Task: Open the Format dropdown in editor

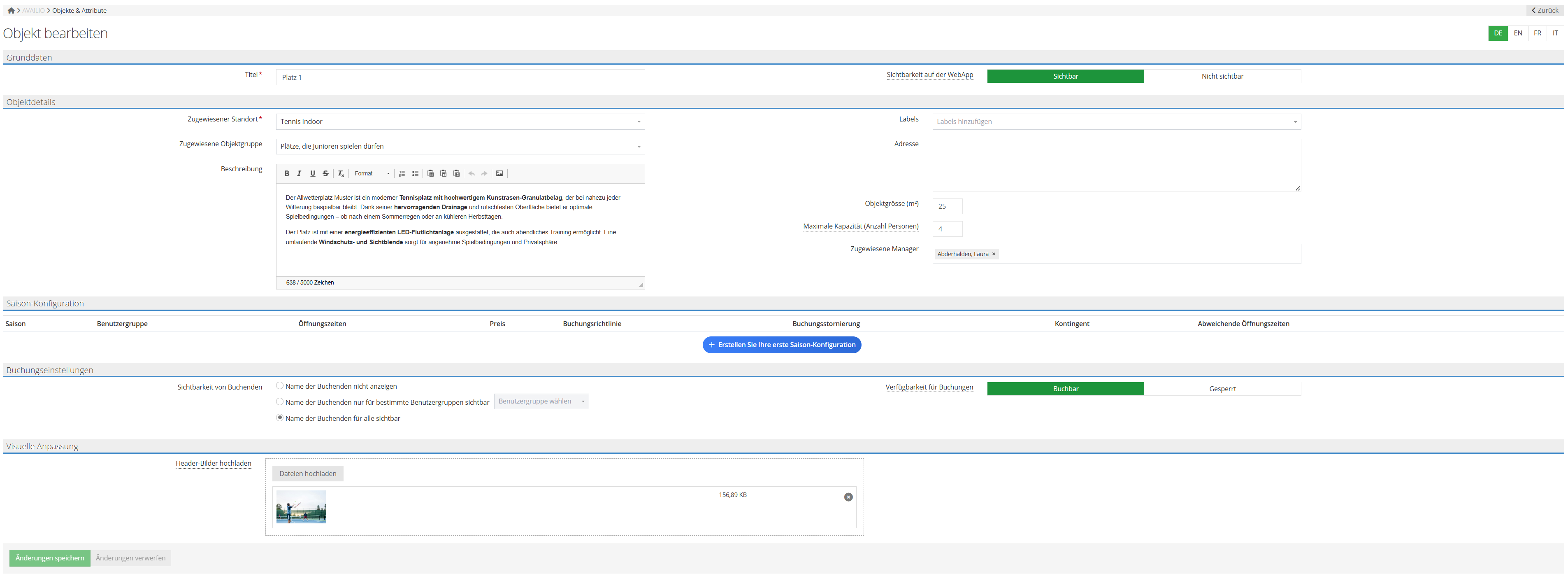Action: click(x=371, y=174)
